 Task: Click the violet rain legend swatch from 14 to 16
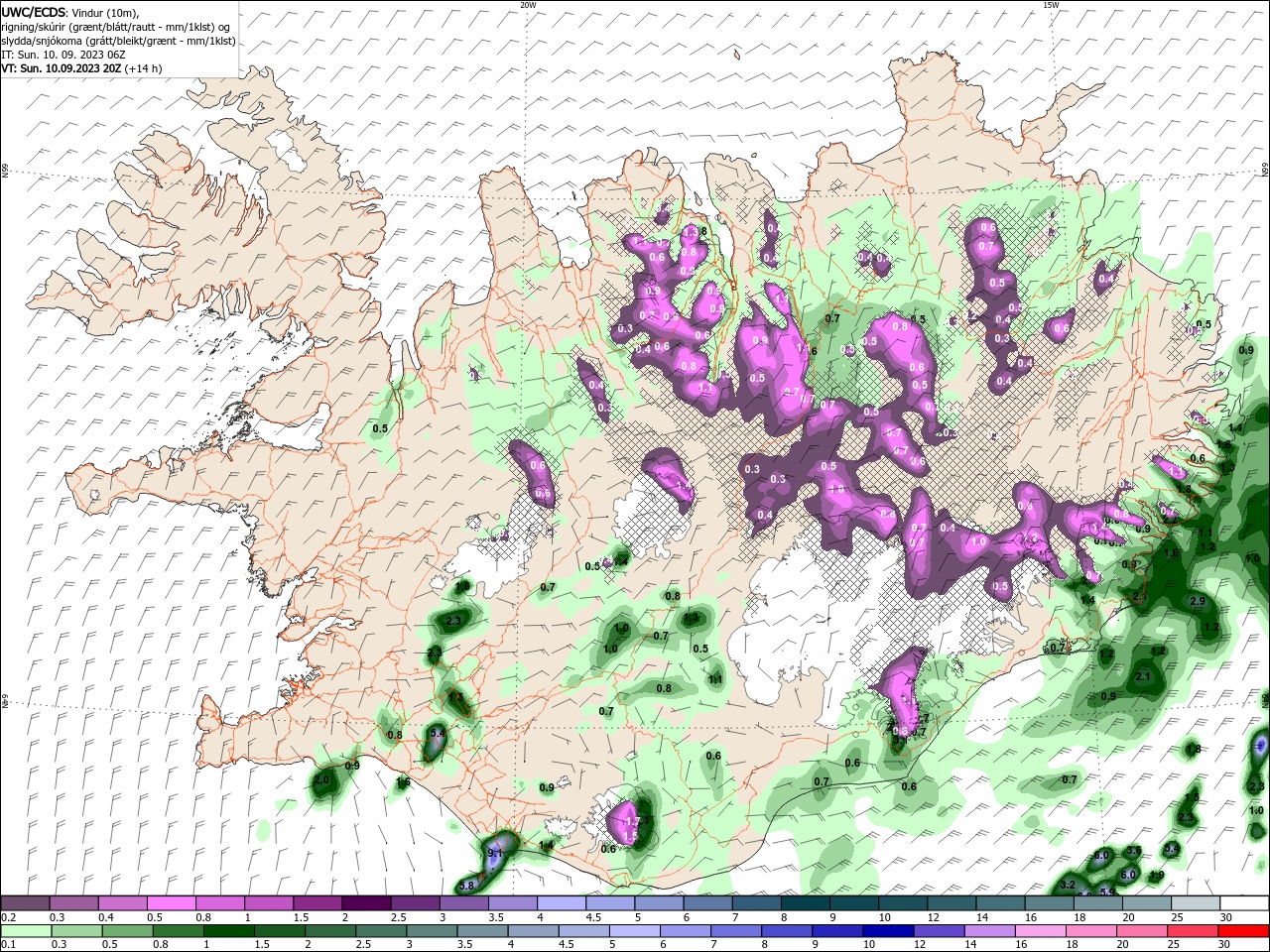(990, 931)
